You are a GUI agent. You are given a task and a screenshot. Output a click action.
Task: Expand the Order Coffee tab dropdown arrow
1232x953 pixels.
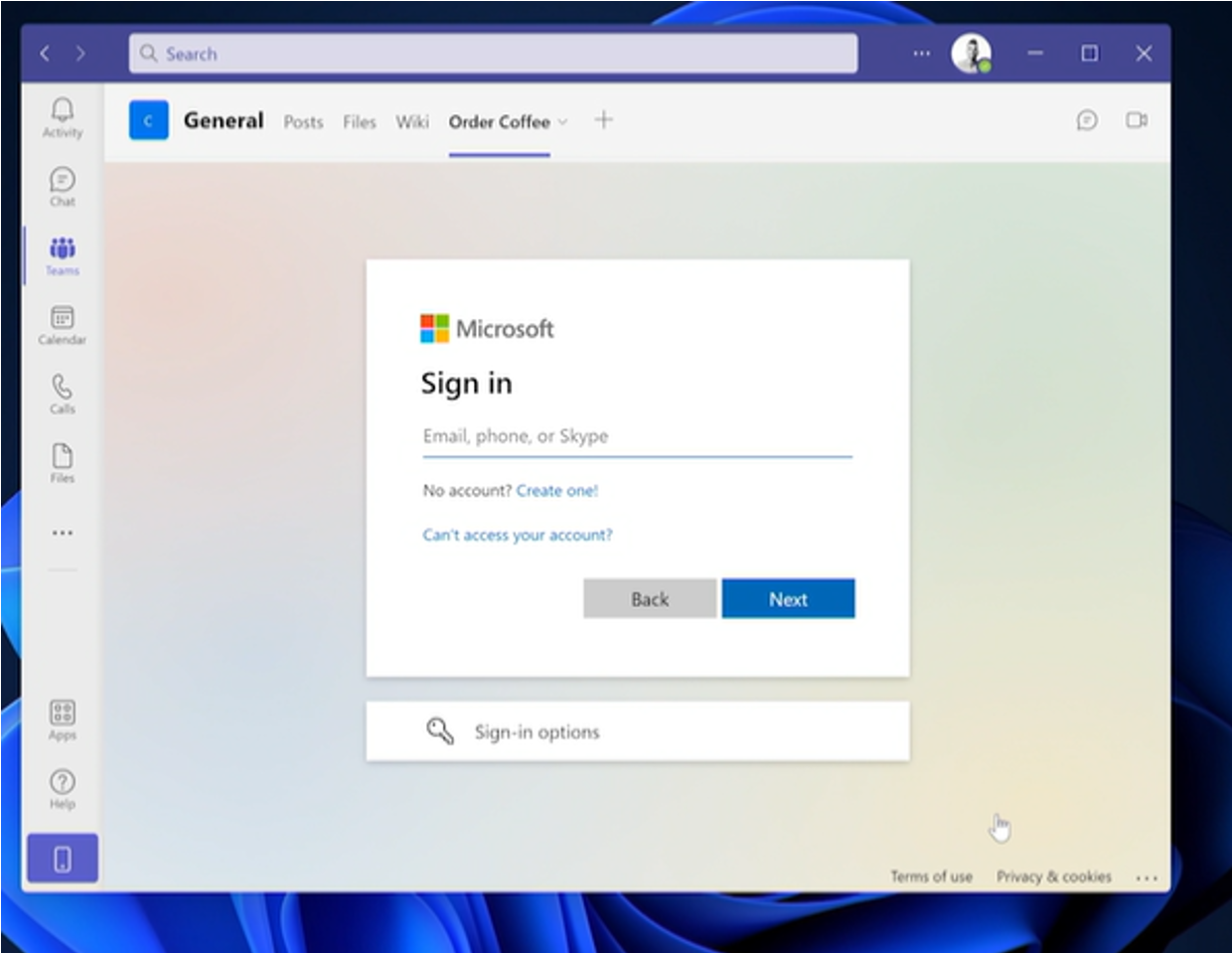pos(562,122)
